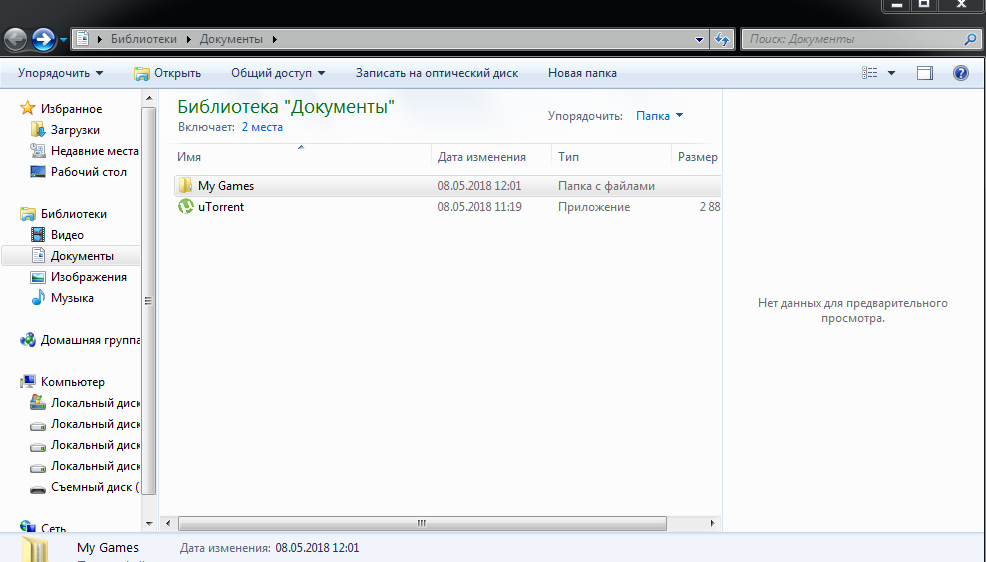This screenshot has width=986, height=562.
Task: Select Компьютер in the navigation pane
Action: [x=72, y=382]
